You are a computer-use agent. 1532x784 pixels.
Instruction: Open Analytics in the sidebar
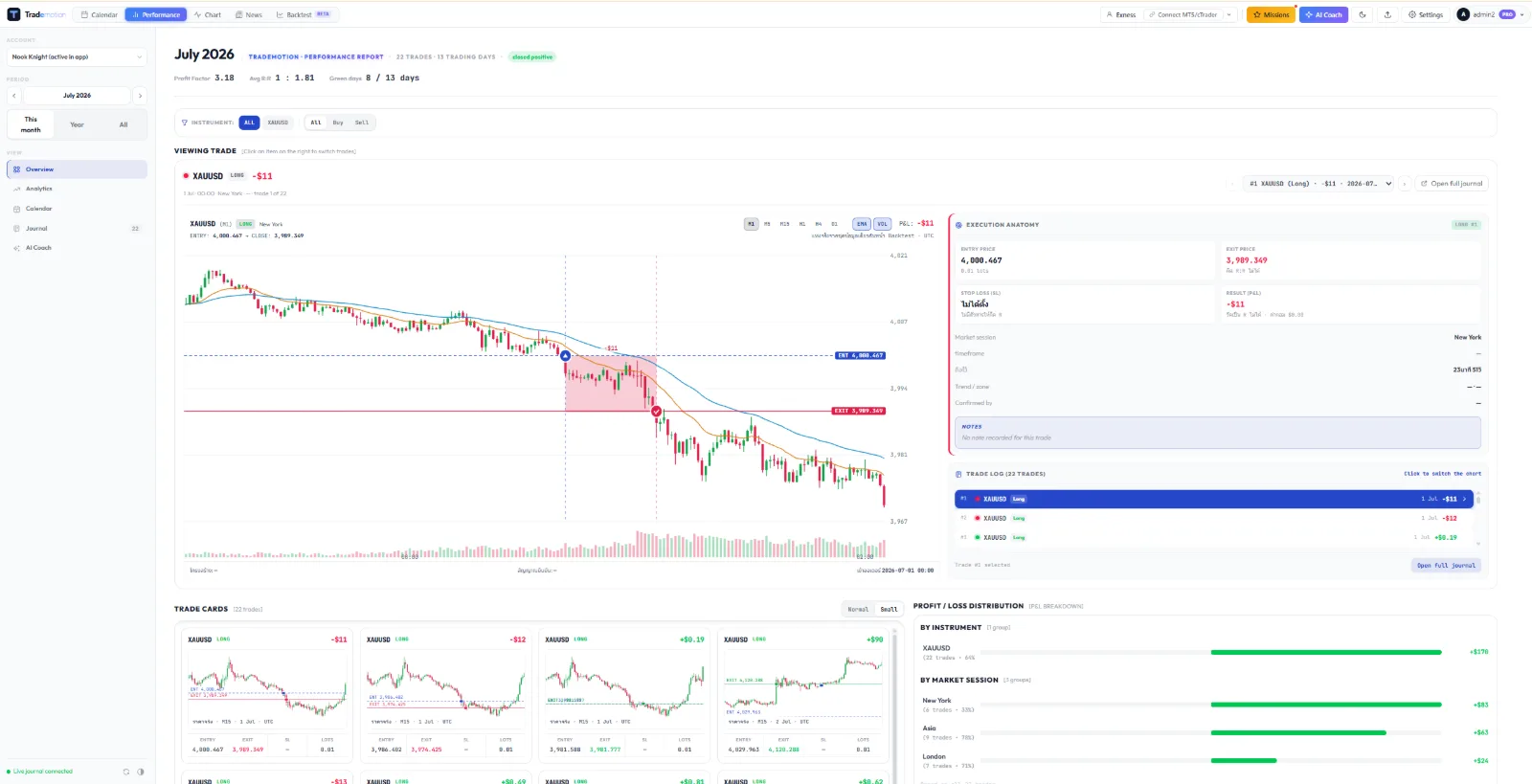point(77,189)
